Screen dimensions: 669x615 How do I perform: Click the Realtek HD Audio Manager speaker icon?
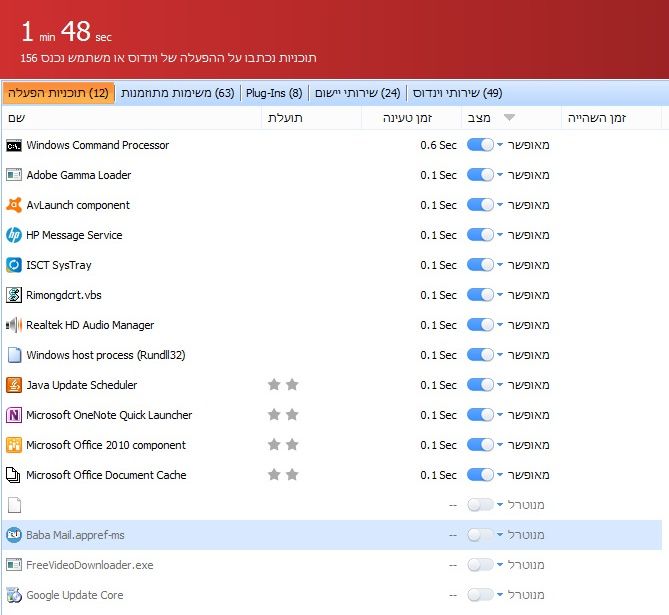pyautogui.click(x=14, y=325)
